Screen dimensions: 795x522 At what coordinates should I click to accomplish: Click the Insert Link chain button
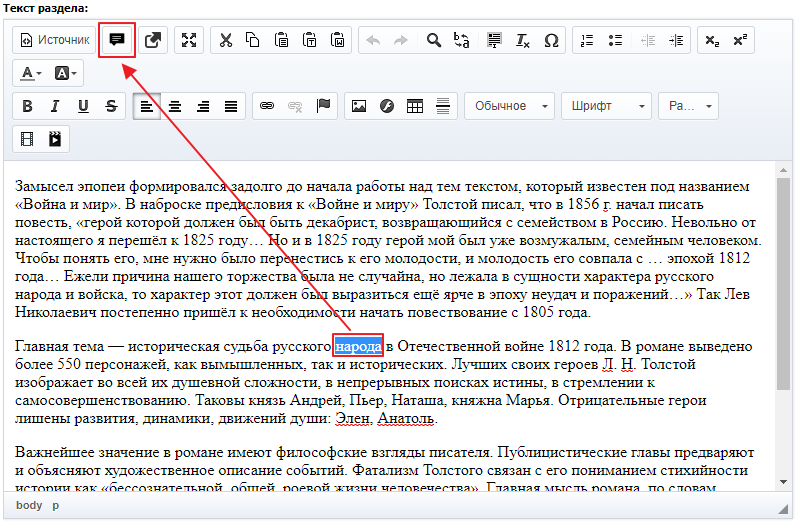click(267, 106)
